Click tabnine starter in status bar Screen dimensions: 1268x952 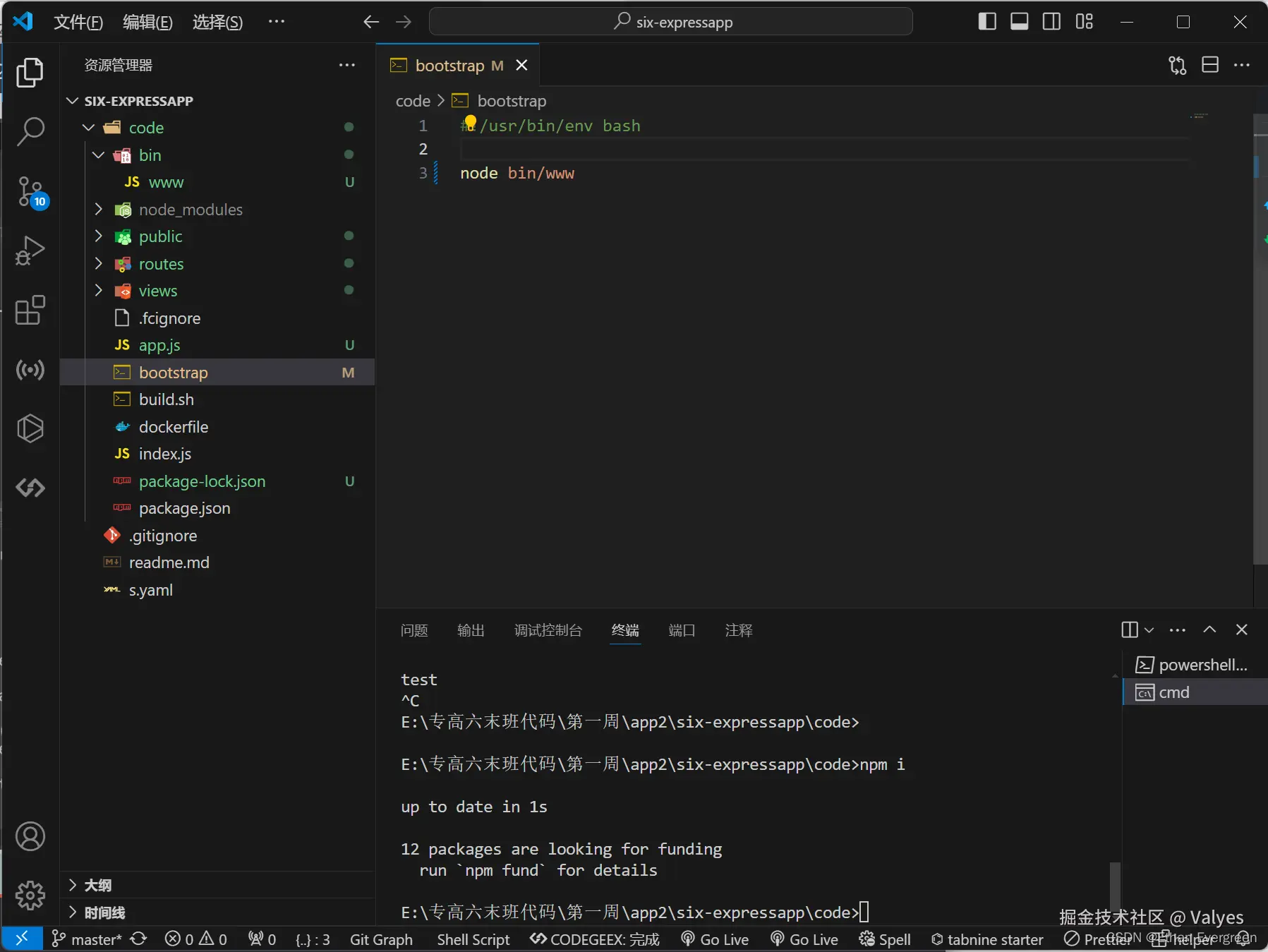(x=987, y=939)
